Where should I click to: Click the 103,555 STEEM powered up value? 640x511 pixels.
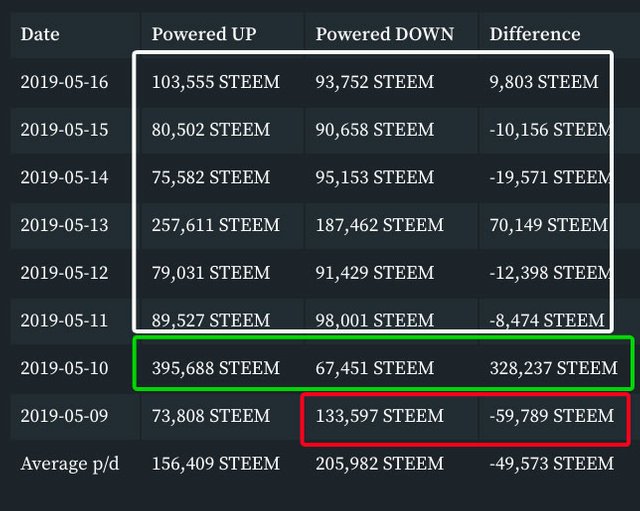(215, 82)
